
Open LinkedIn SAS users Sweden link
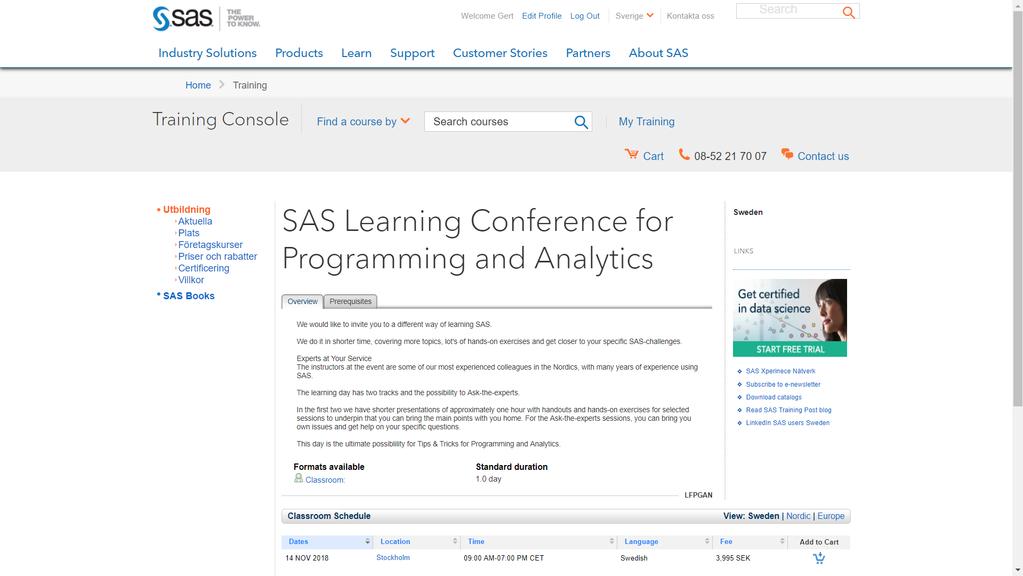(787, 423)
